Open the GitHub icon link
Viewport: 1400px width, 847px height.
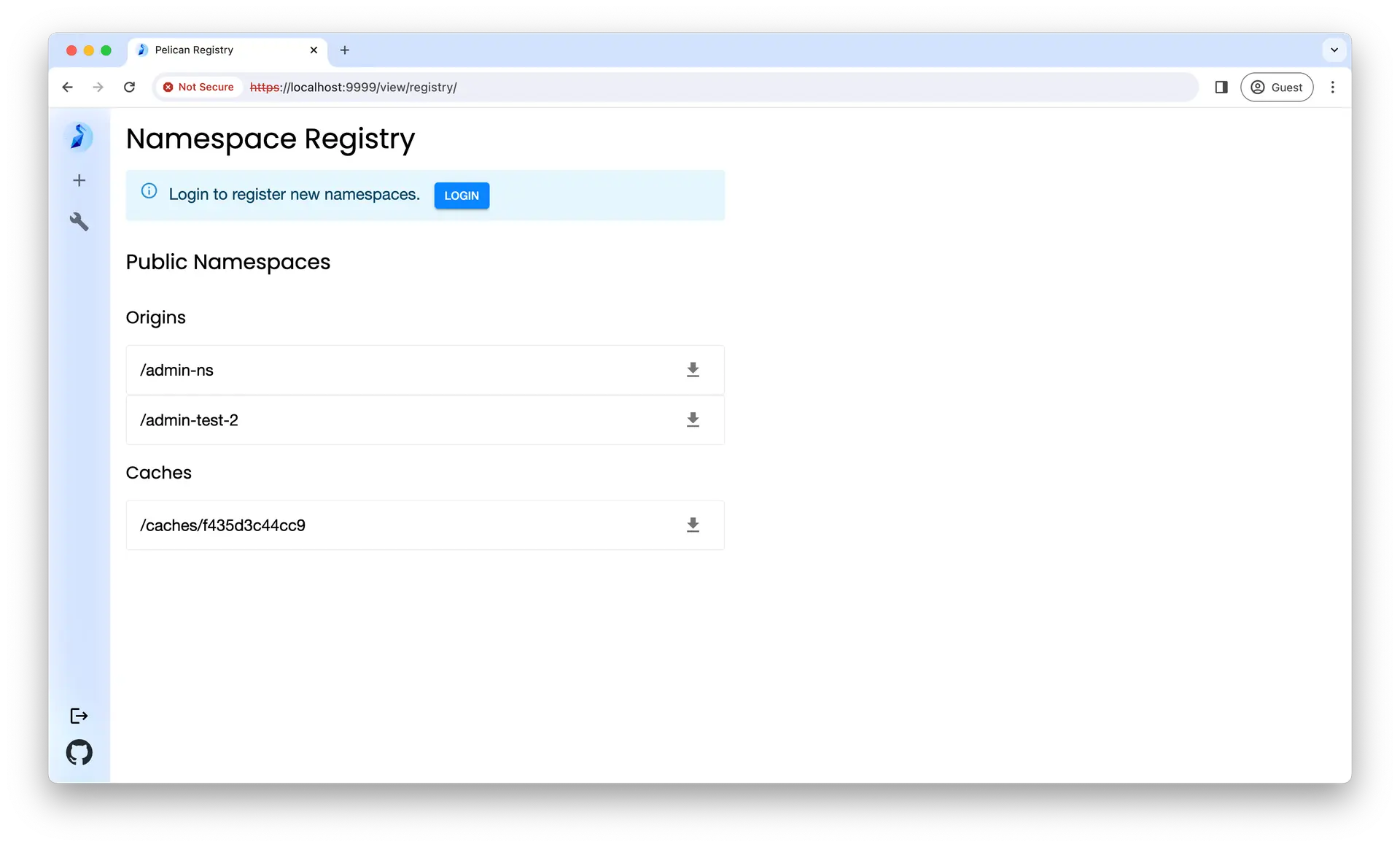tap(79, 752)
